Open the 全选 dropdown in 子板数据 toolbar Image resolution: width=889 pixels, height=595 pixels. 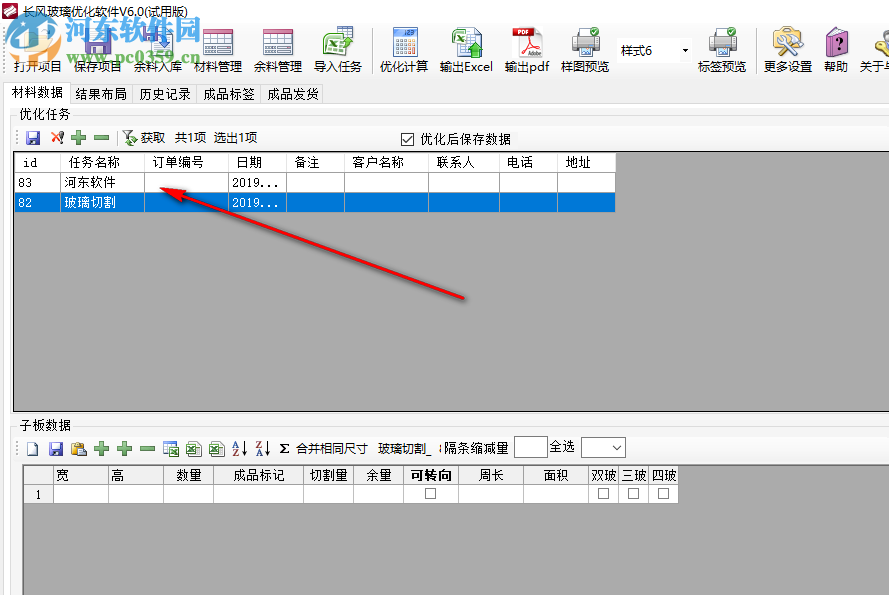coord(600,448)
